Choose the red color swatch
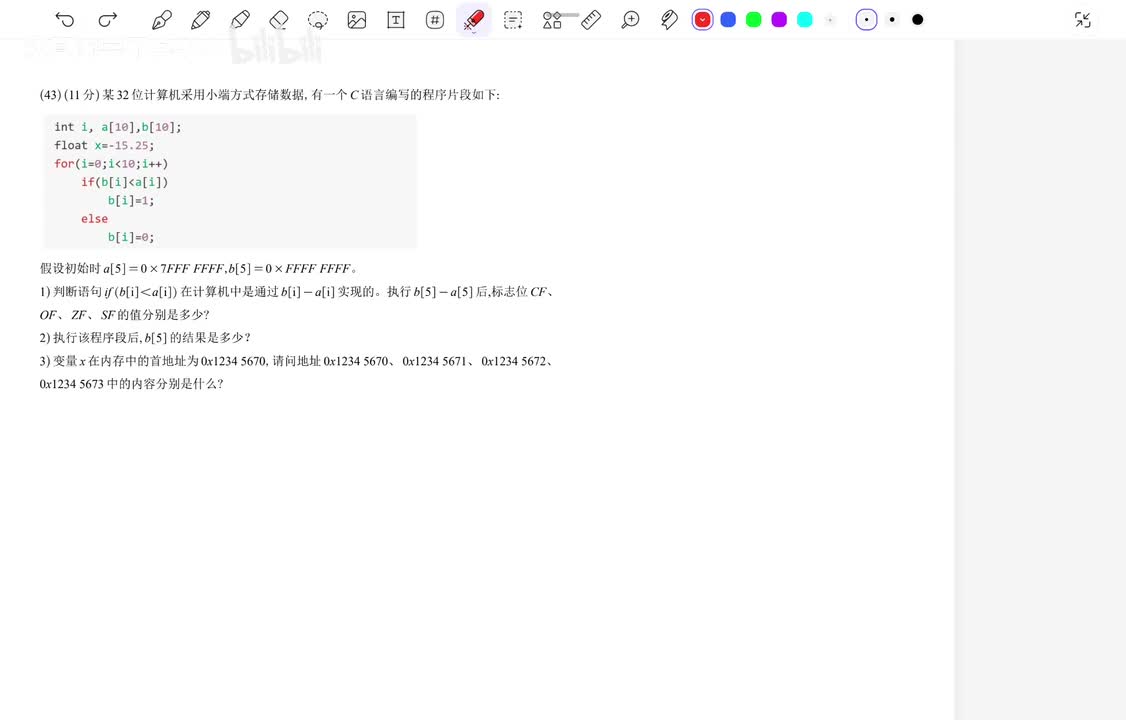1126x720 pixels. pyautogui.click(x=702, y=19)
